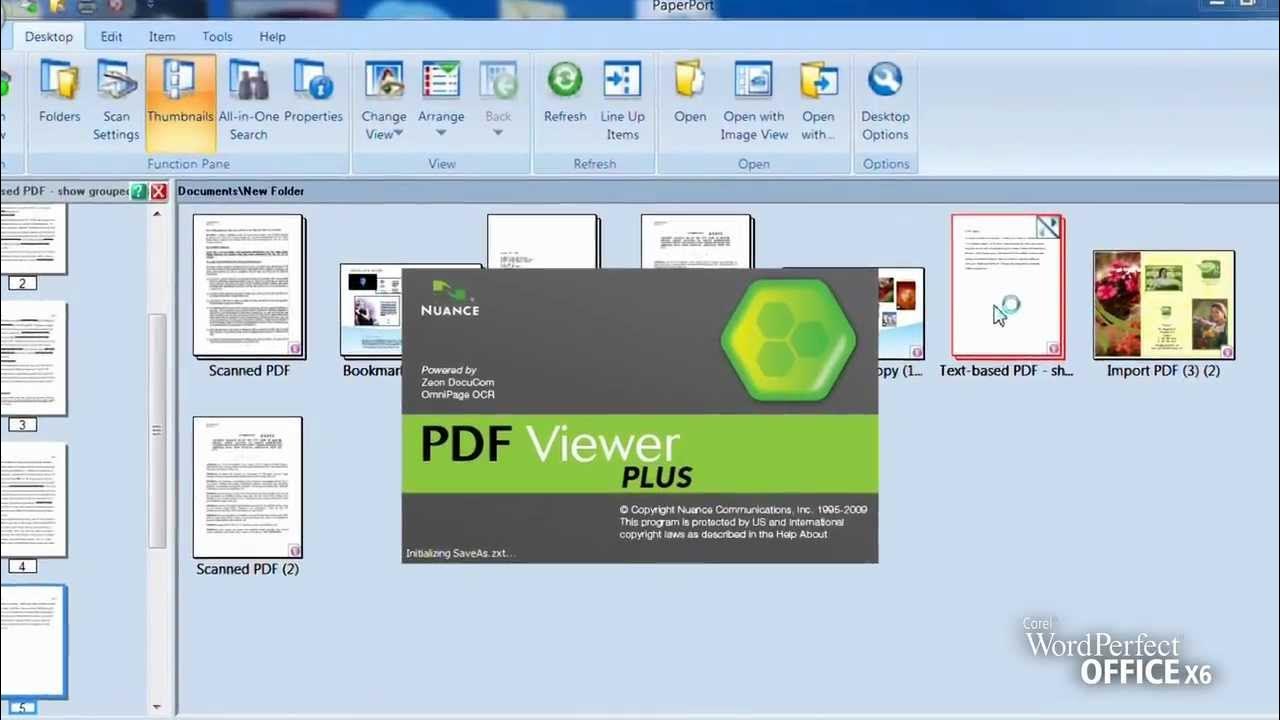The image size is (1280, 720).
Task: Open All-in-One Search
Action: coord(248,100)
